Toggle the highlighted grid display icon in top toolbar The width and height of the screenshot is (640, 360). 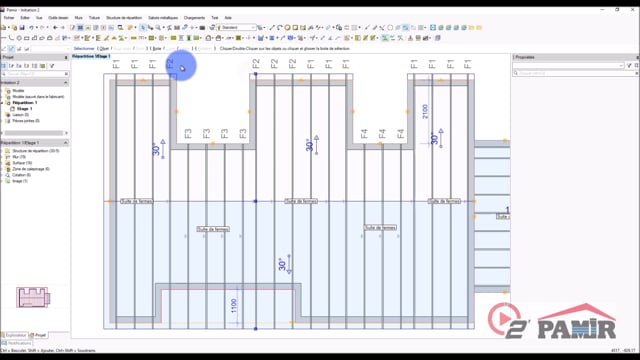[x=80, y=28]
